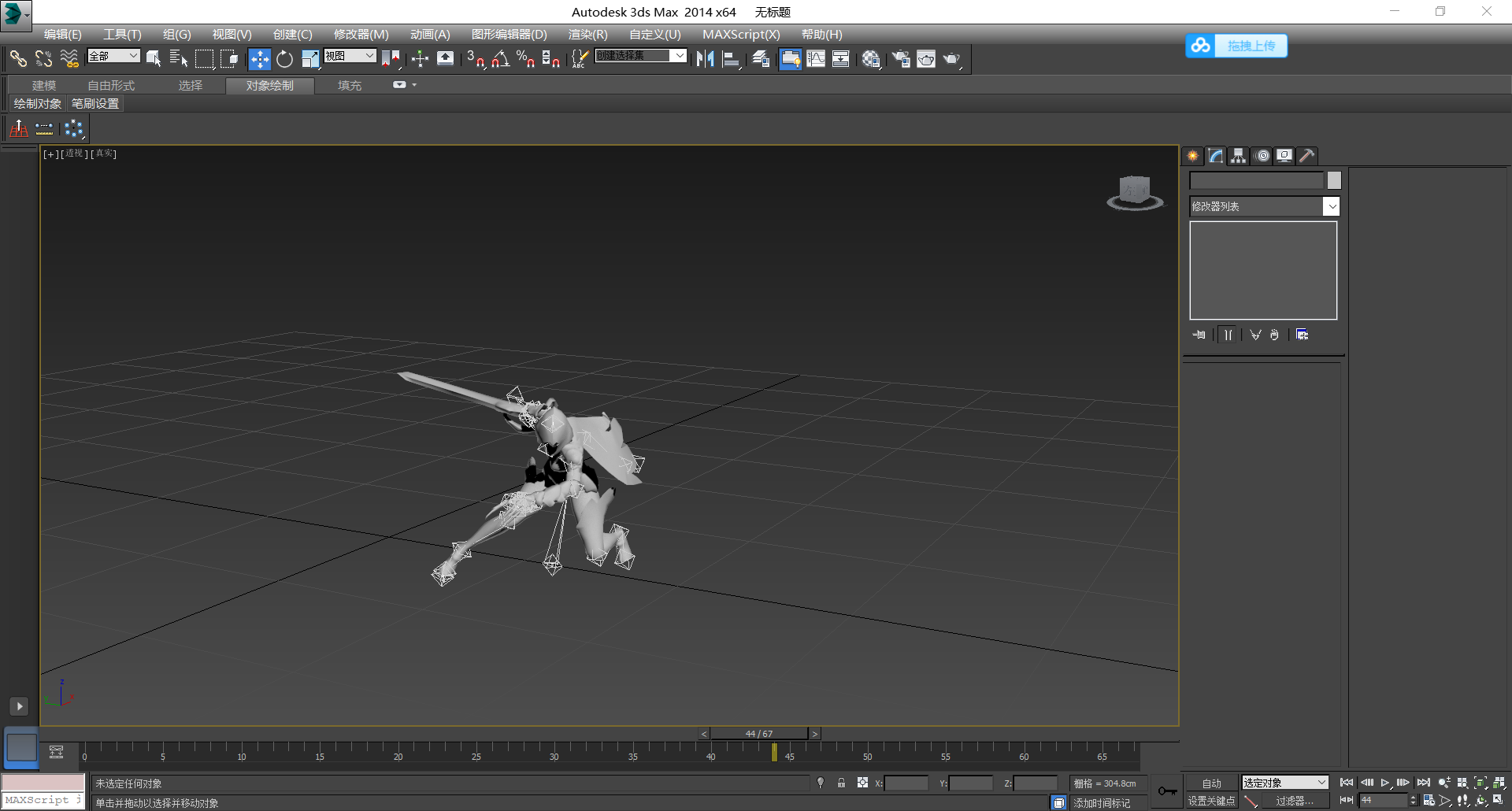Toggle 自动 auto key mode
The width and height of the screenshot is (1512, 811).
(x=1211, y=783)
